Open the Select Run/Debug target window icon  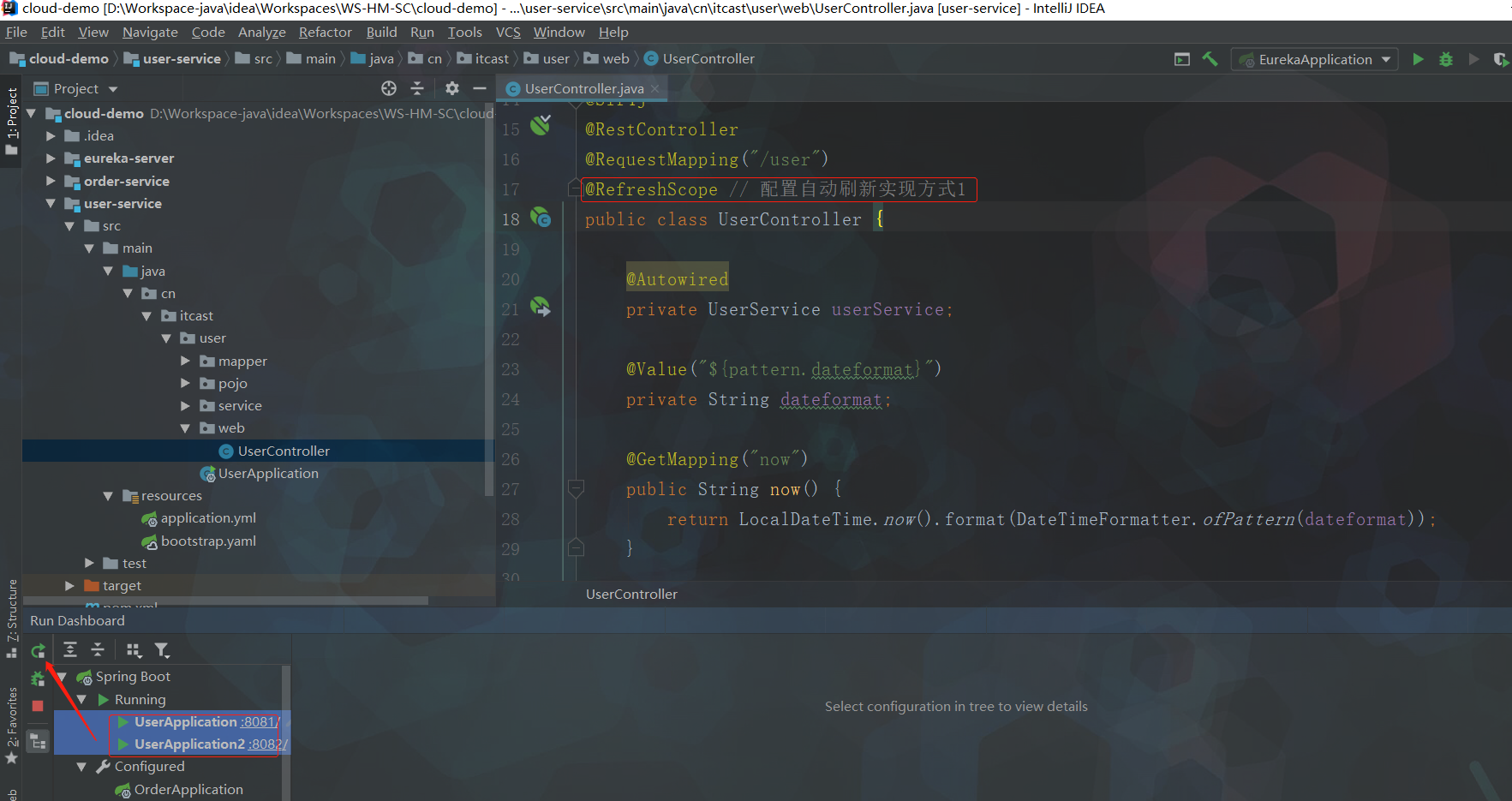tap(1182, 59)
